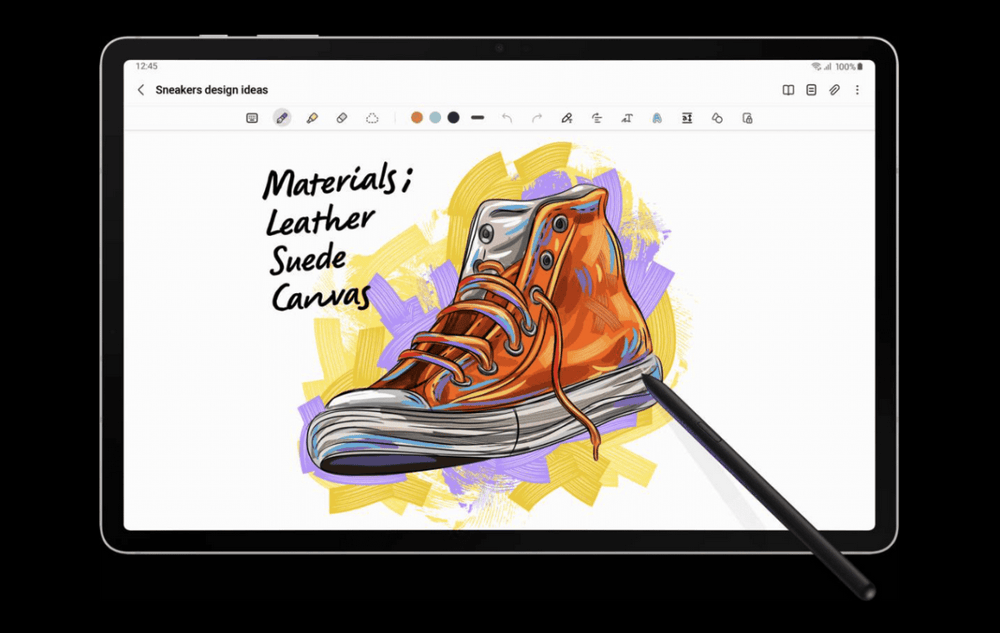Toggle the easy writing pad
Viewport: 1000px width, 633px height.
687,118
